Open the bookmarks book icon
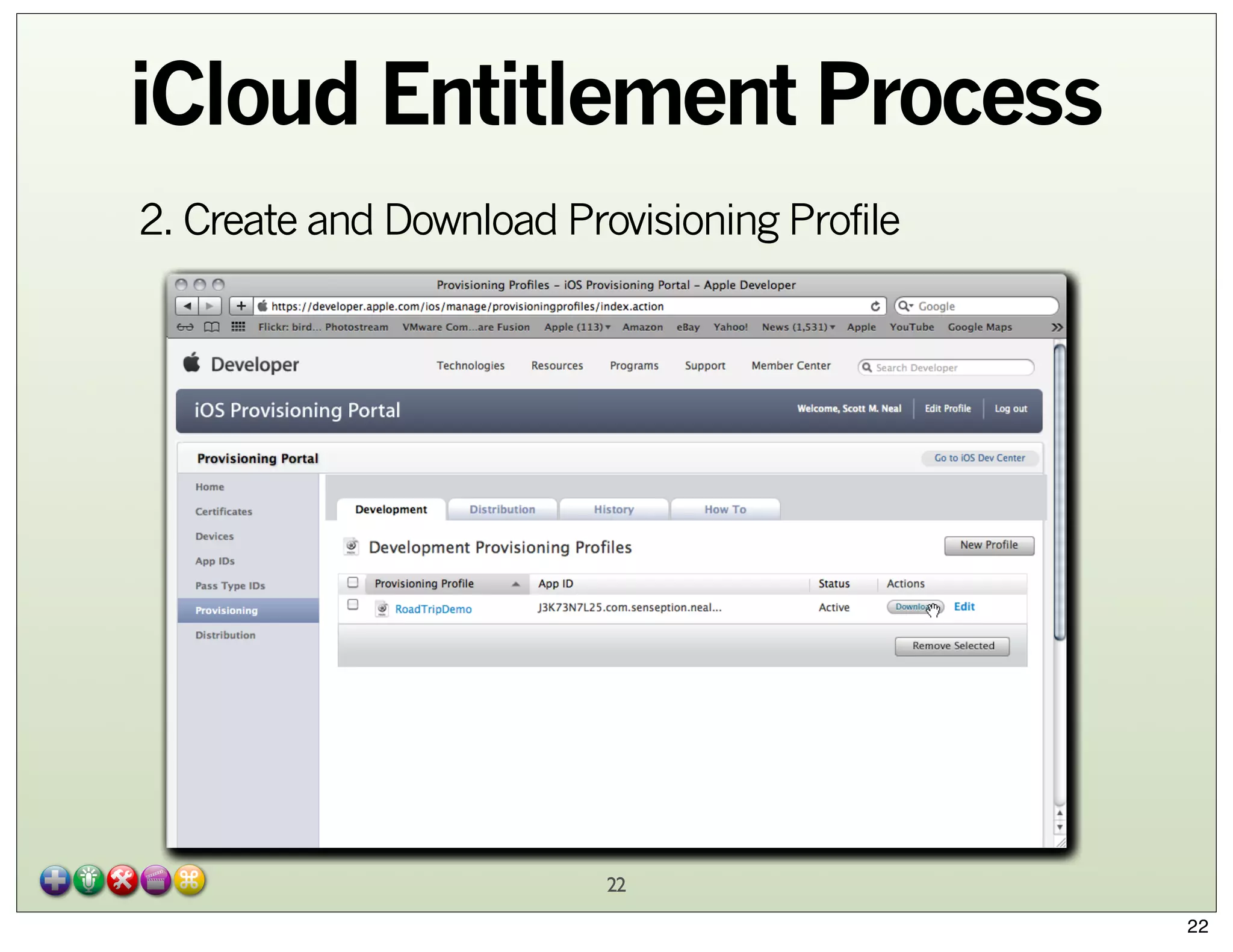Viewport: 1233px width, 952px height. click(x=211, y=327)
